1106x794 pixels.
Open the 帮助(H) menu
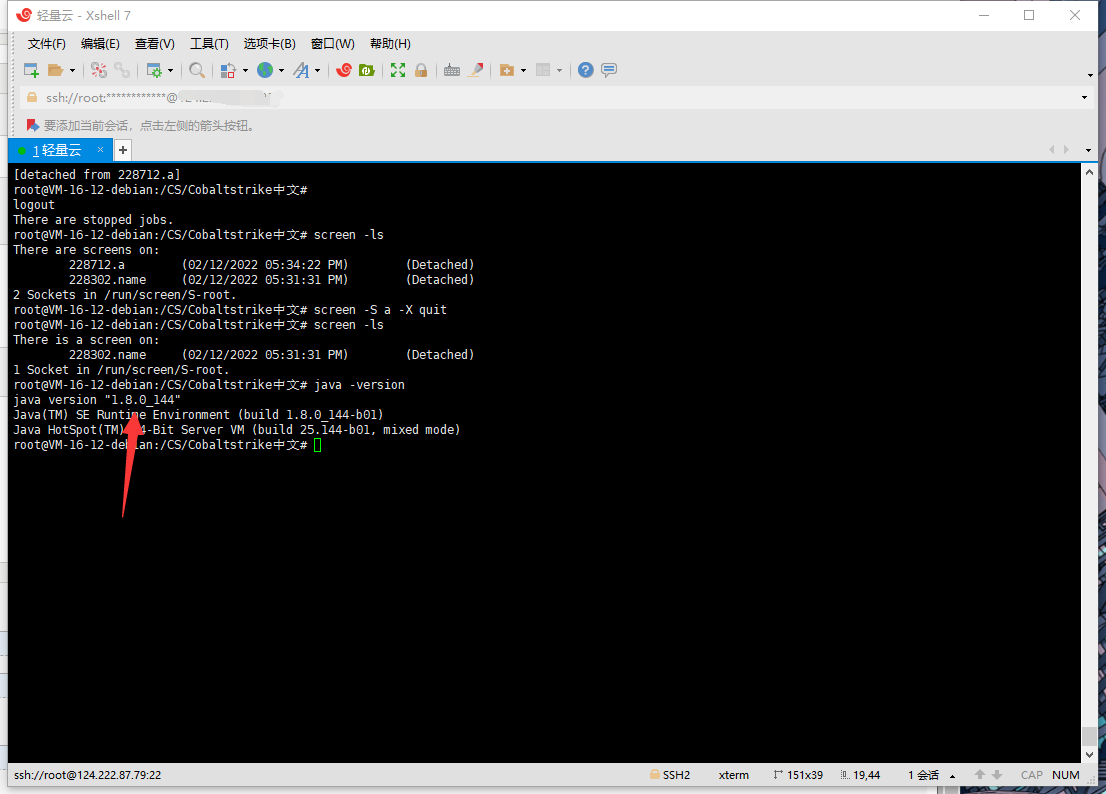390,44
